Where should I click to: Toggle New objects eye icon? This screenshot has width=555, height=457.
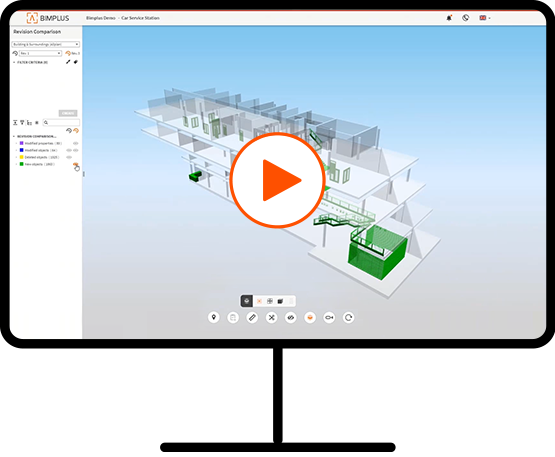[75, 164]
